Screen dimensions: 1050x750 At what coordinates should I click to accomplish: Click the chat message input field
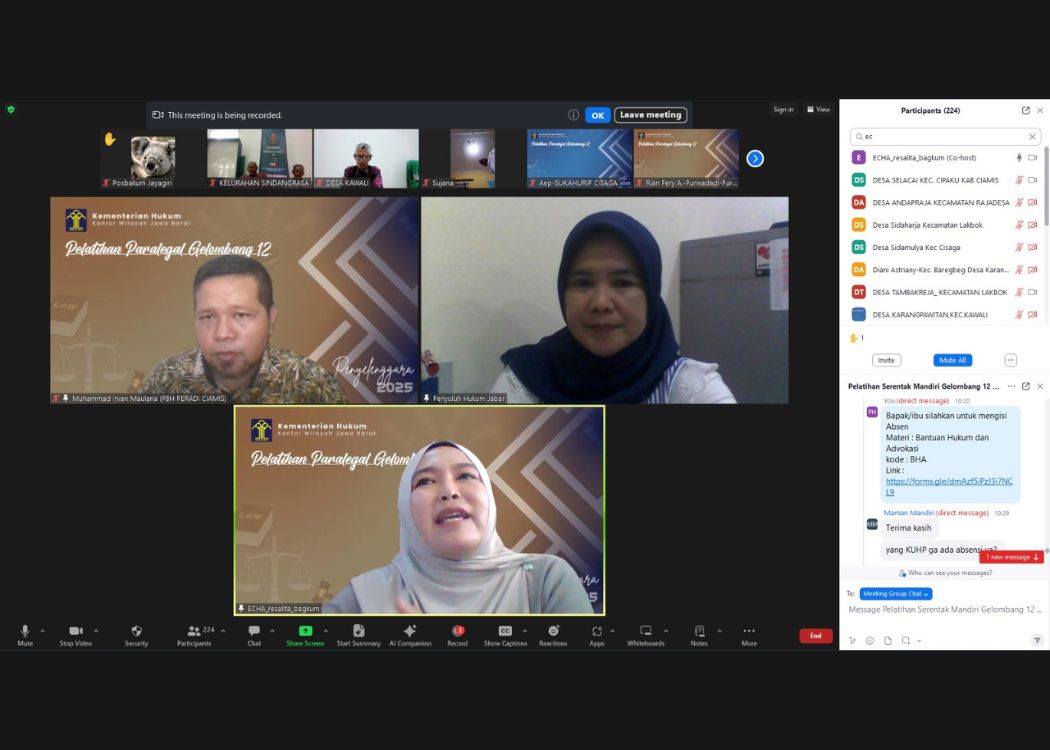click(944, 609)
